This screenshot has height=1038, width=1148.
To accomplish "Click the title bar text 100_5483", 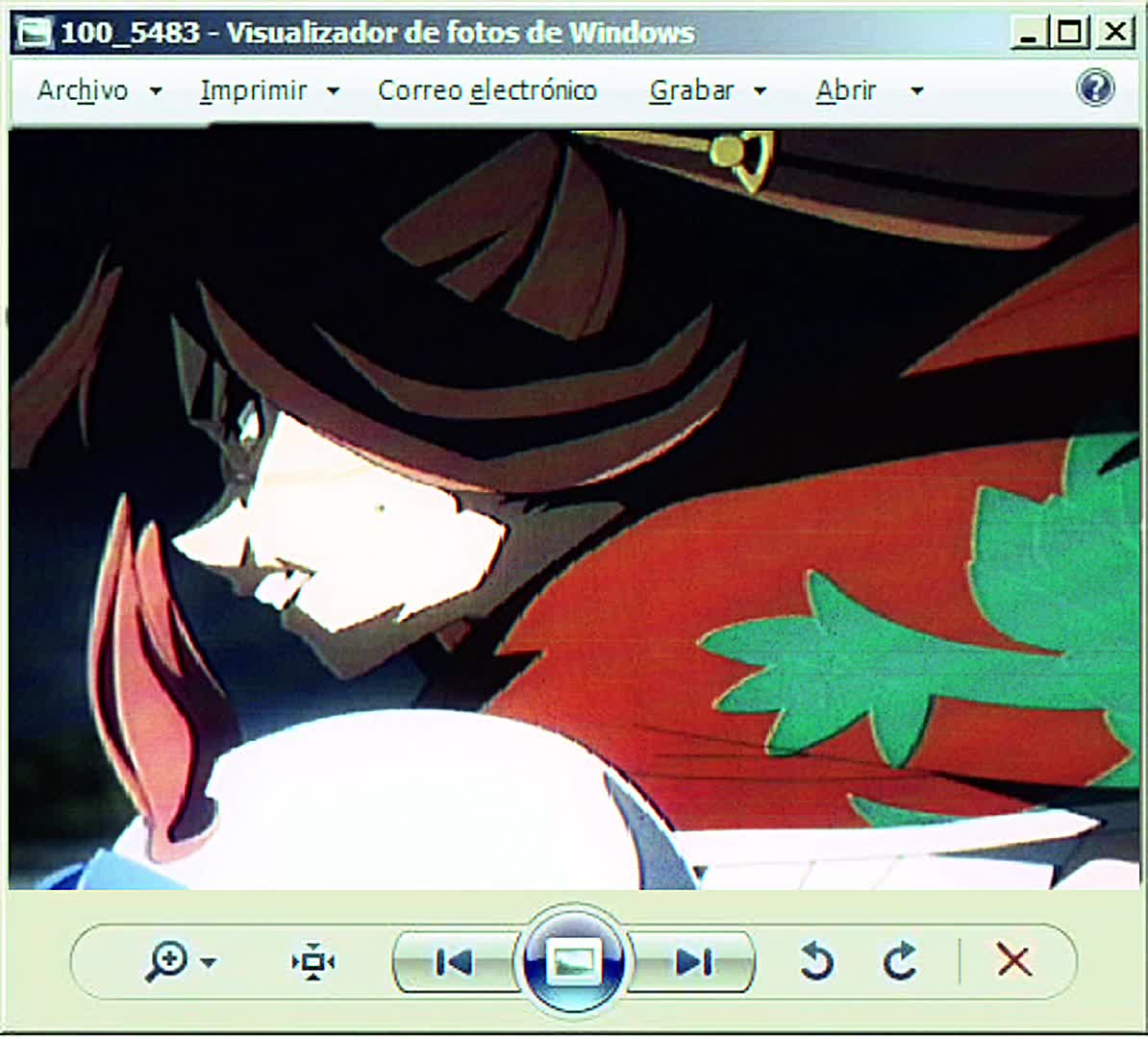I will click(131, 33).
